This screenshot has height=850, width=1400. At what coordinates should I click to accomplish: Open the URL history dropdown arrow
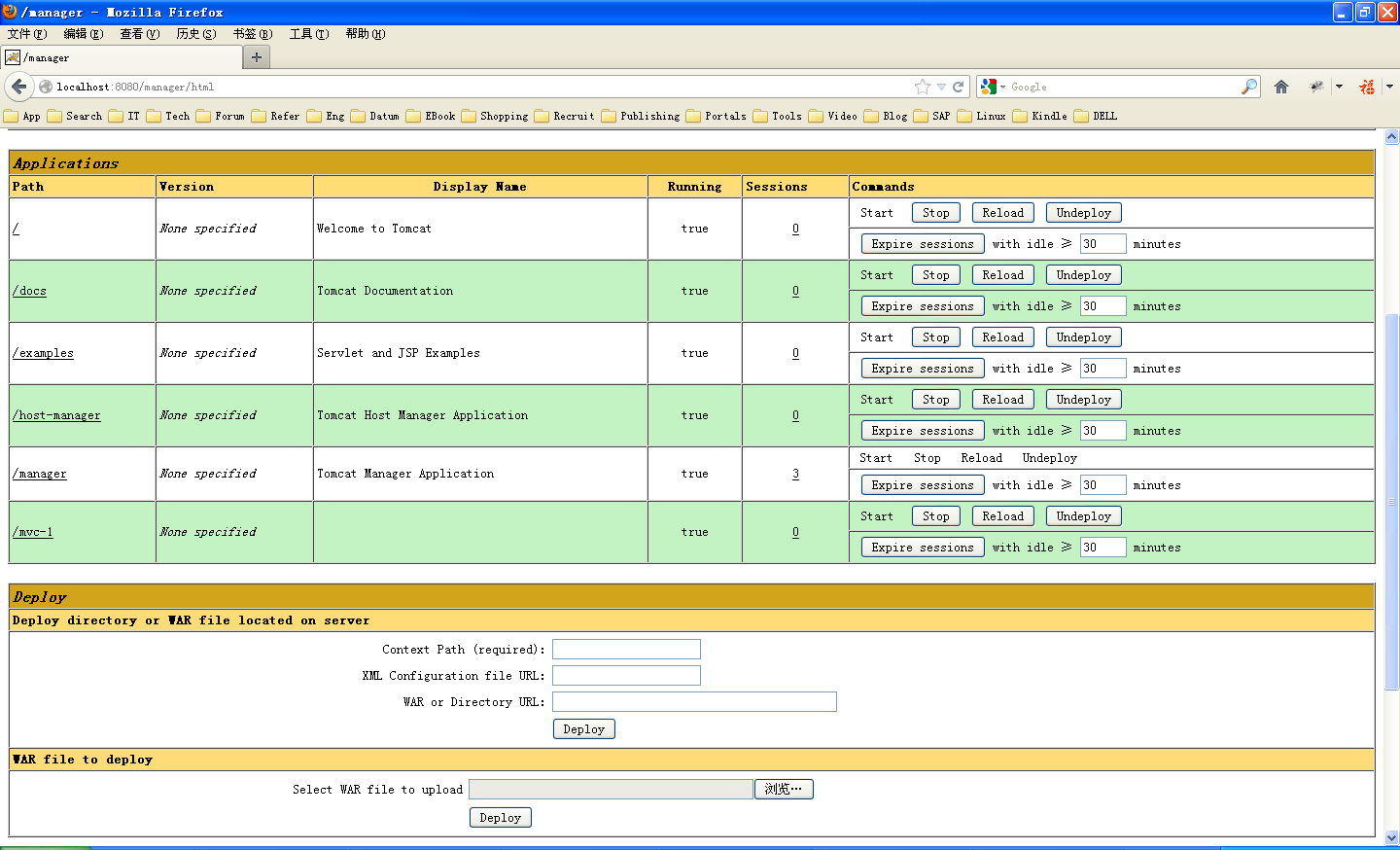(x=941, y=87)
